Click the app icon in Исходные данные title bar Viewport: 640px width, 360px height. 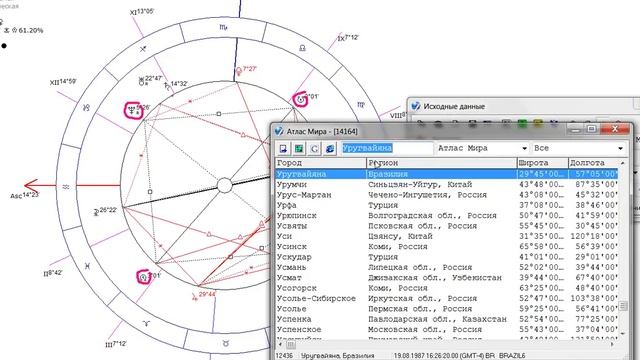[x=416, y=106]
